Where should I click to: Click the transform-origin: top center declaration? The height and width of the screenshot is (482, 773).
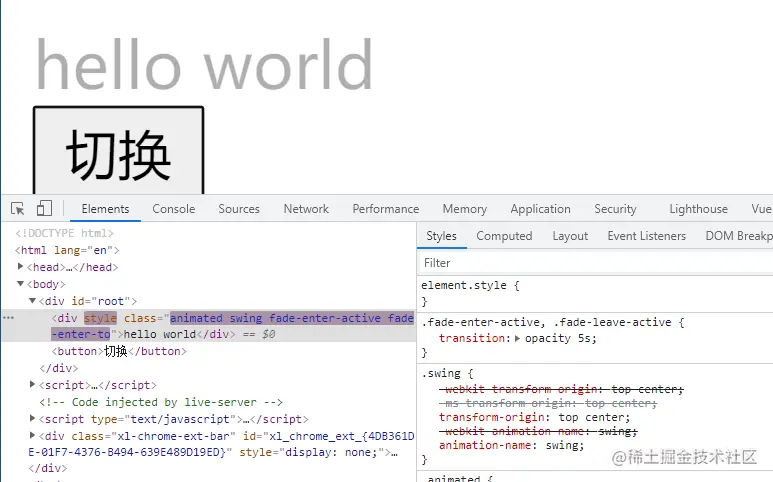click(535, 417)
